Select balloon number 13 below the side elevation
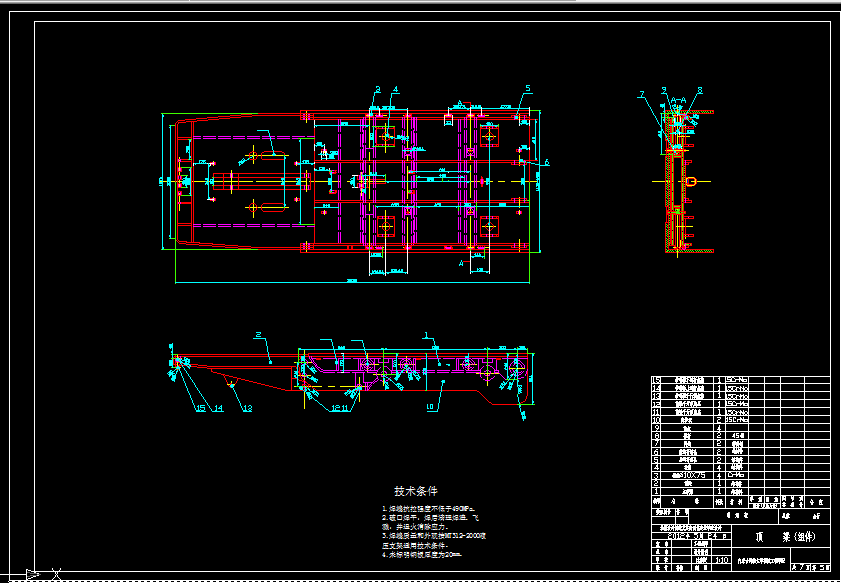 click(247, 408)
